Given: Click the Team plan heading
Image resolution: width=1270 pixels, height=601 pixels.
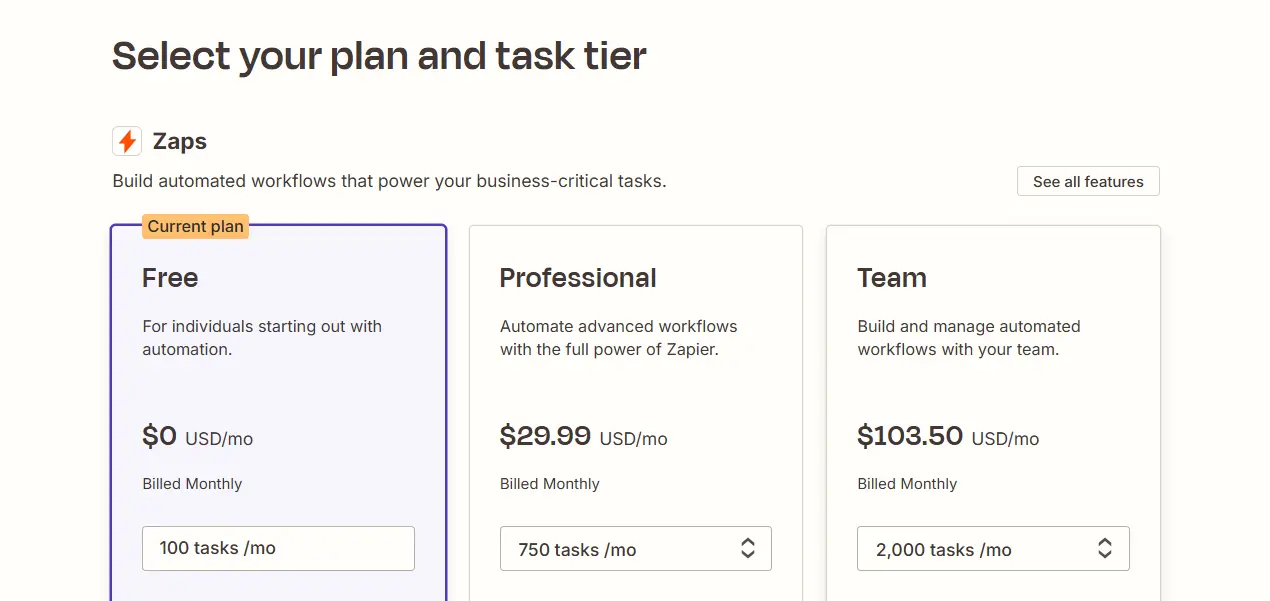Looking at the screenshot, I should [891, 278].
